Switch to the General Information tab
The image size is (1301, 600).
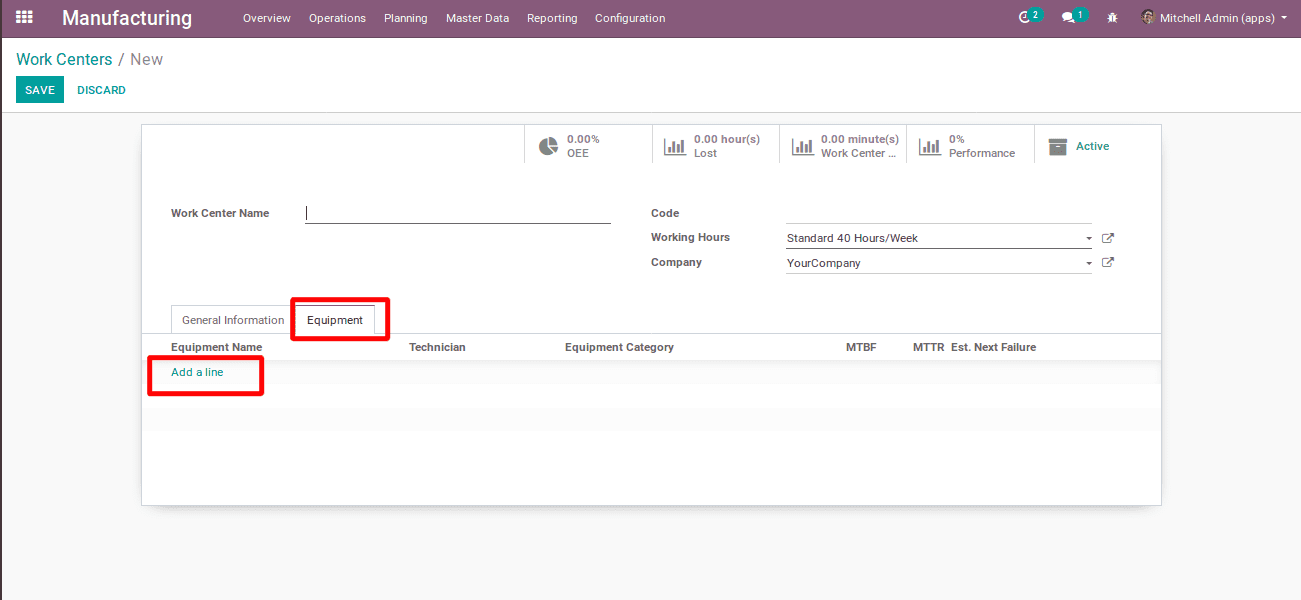click(x=233, y=320)
